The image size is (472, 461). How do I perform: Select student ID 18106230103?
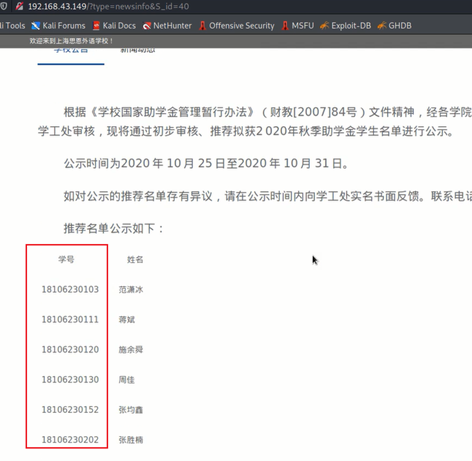(x=70, y=289)
